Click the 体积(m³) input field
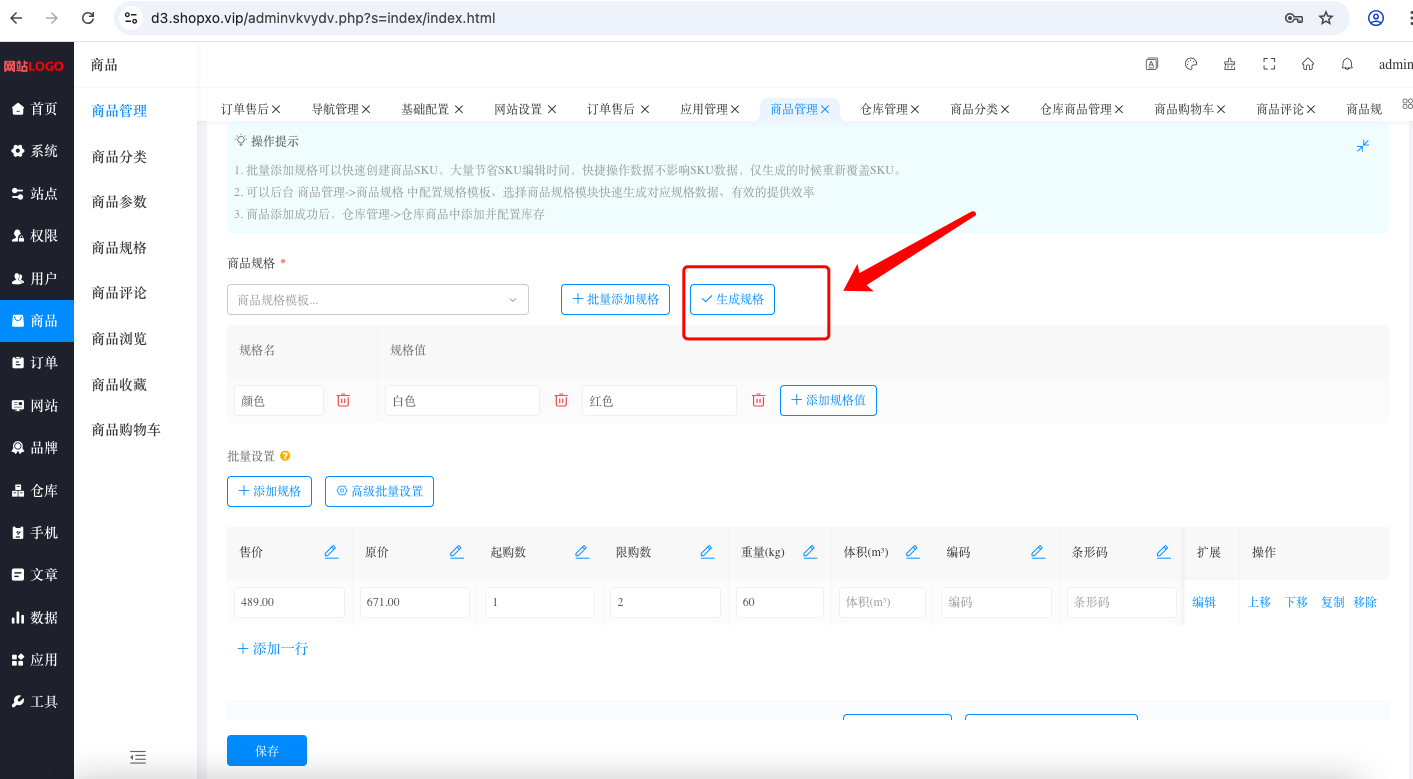Viewport: 1413px width, 779px height. [x=882, y=602]
